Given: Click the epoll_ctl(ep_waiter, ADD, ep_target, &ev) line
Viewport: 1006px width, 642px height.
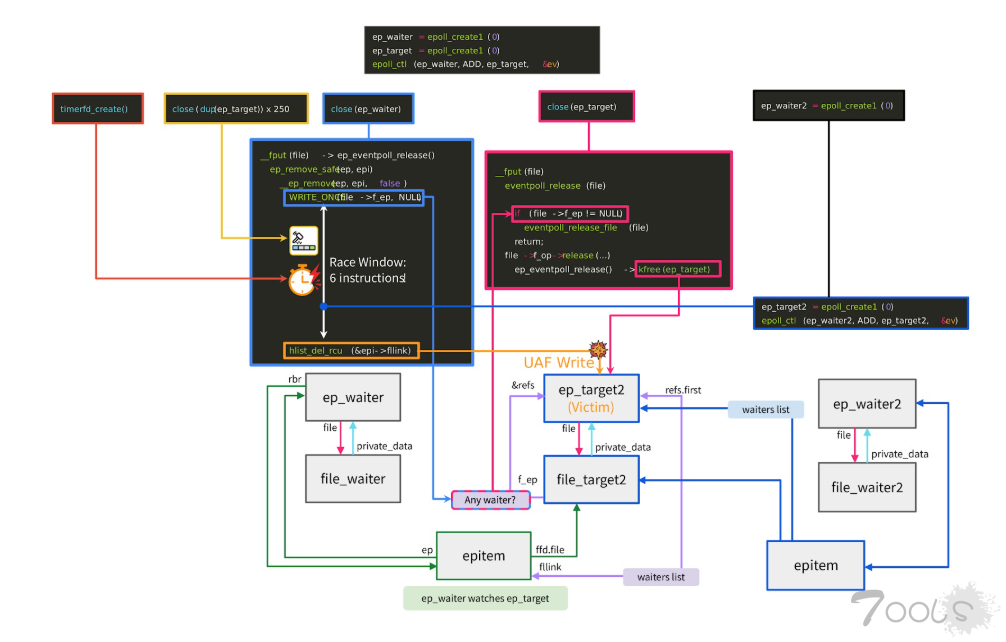Looking at the screenshot, I should pos(465,64).
